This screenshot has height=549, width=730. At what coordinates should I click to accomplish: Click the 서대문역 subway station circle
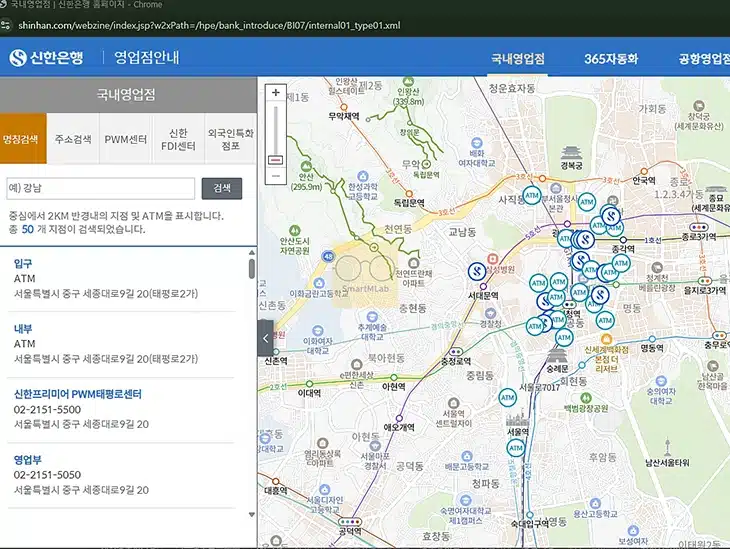483,286
